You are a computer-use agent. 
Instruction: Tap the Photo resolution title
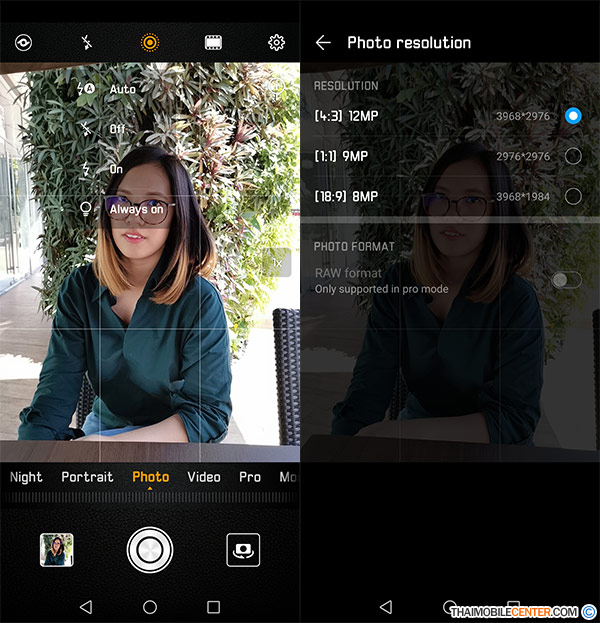(409, 43)
